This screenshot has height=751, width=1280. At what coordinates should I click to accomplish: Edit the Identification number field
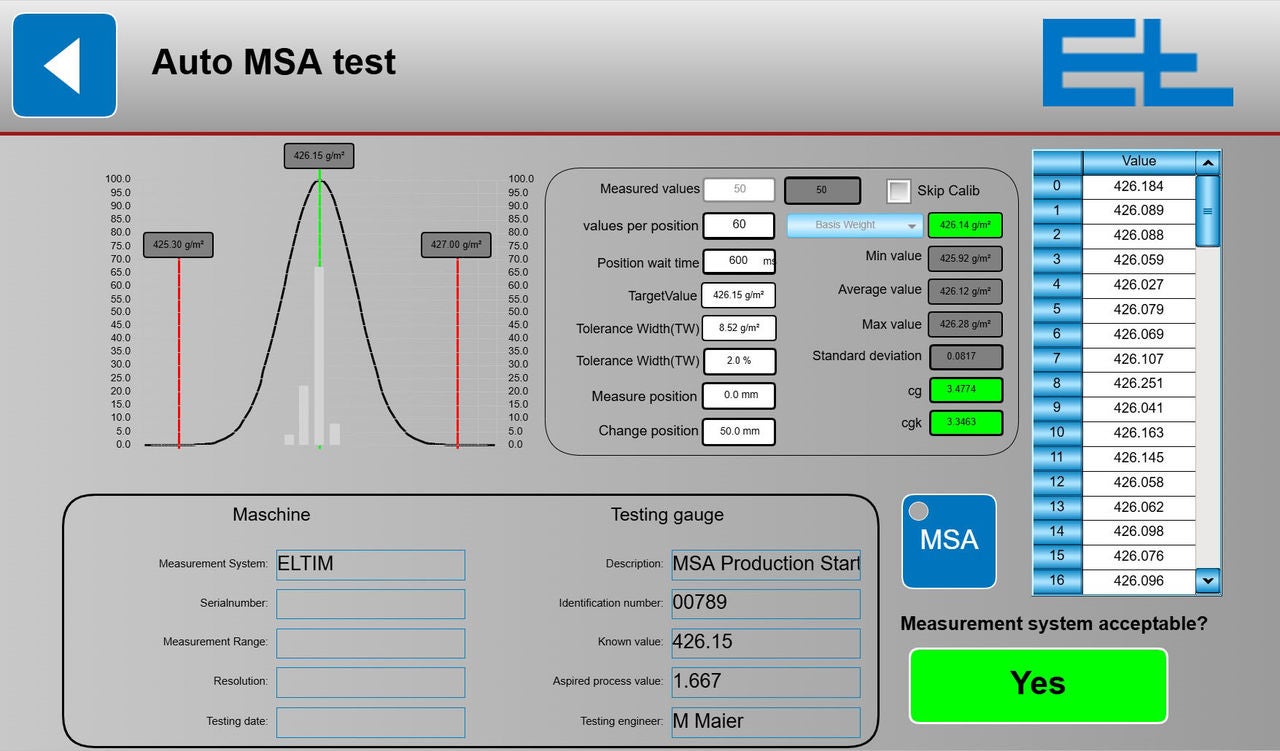click(x=766, y=603)
